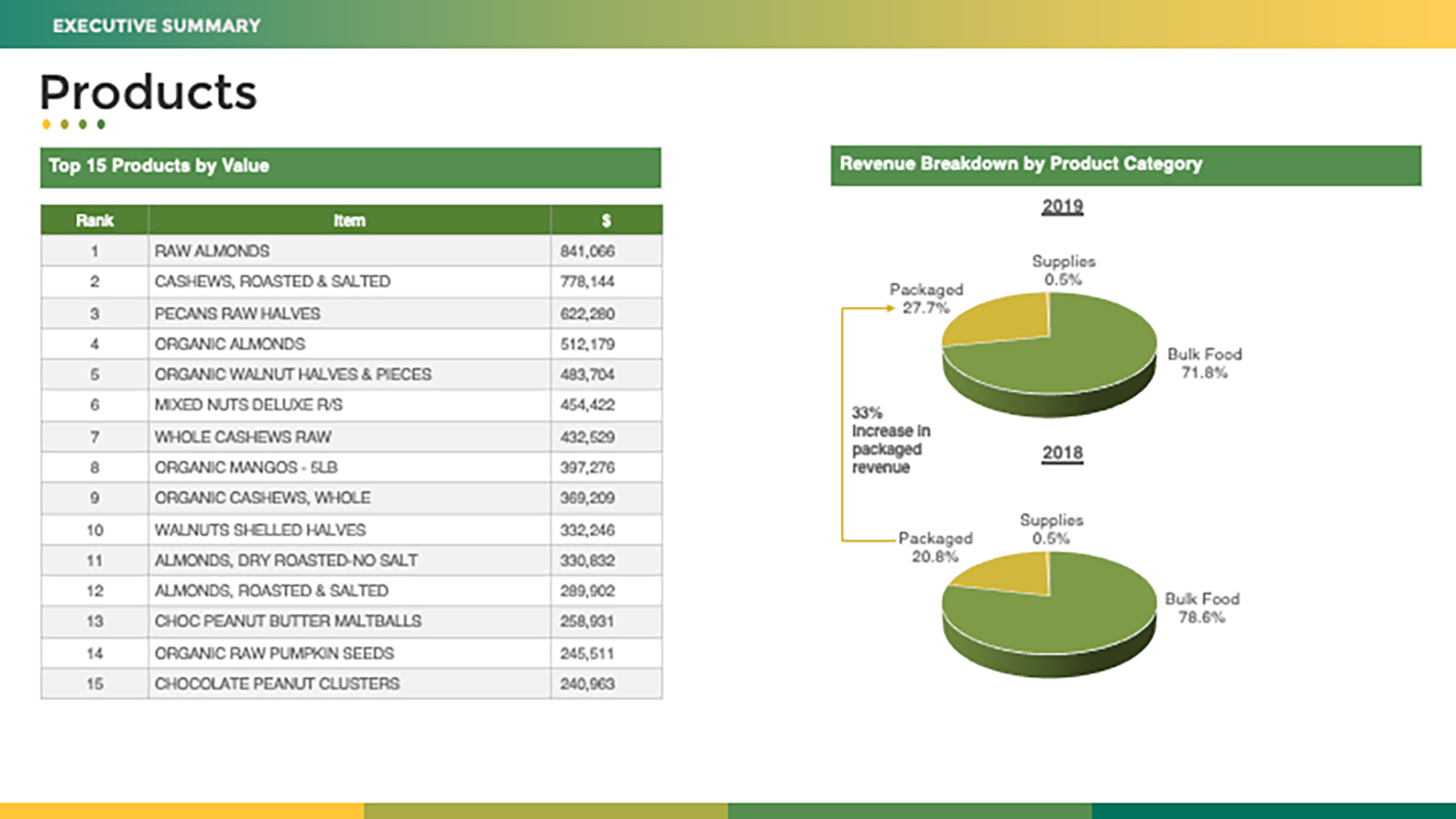The height and width of the screenshot is (819, 1456).
Task: Click the CHOCOLATE PEANUT CLUSTERS item cell
Action: tap(277, 684)
